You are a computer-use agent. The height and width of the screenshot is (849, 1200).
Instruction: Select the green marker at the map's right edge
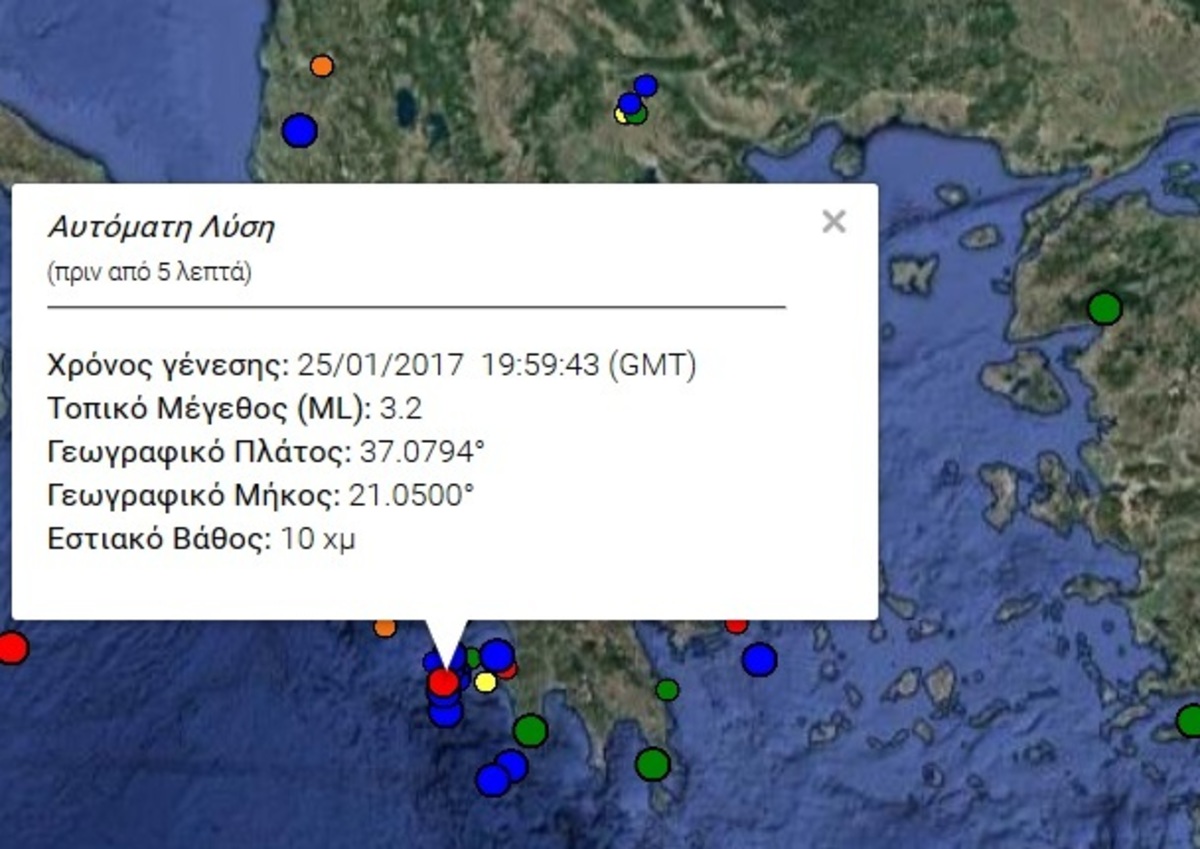point(1189,720)
